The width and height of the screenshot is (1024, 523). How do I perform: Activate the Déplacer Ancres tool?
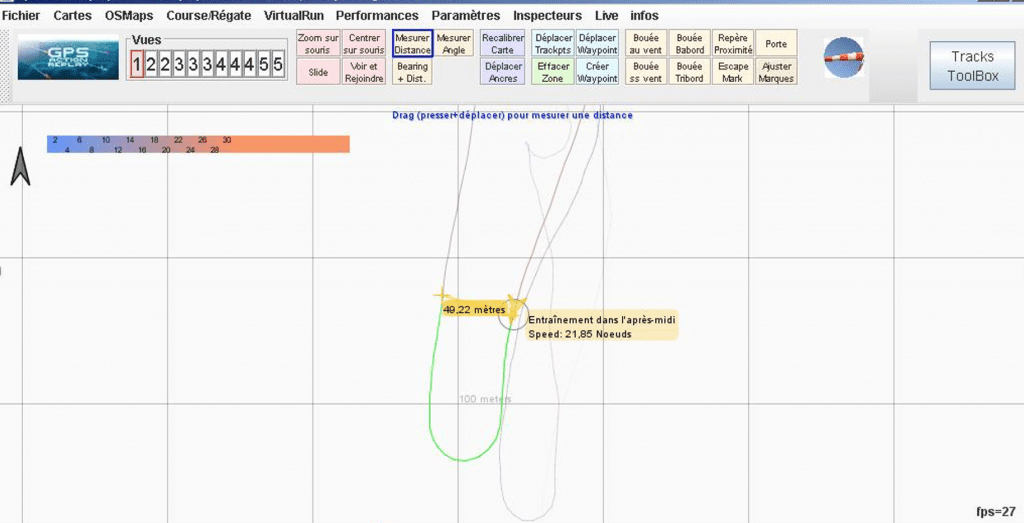pos(503,72)
